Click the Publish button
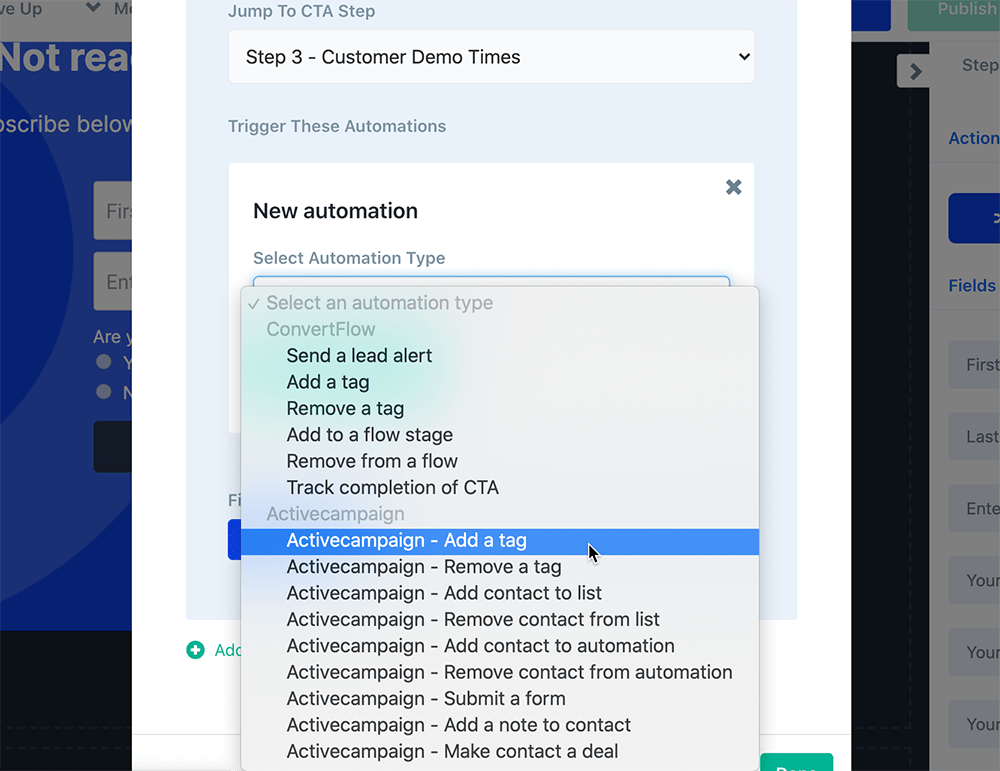Viewport: 1000px width, 771px height. tap(954, 13)
